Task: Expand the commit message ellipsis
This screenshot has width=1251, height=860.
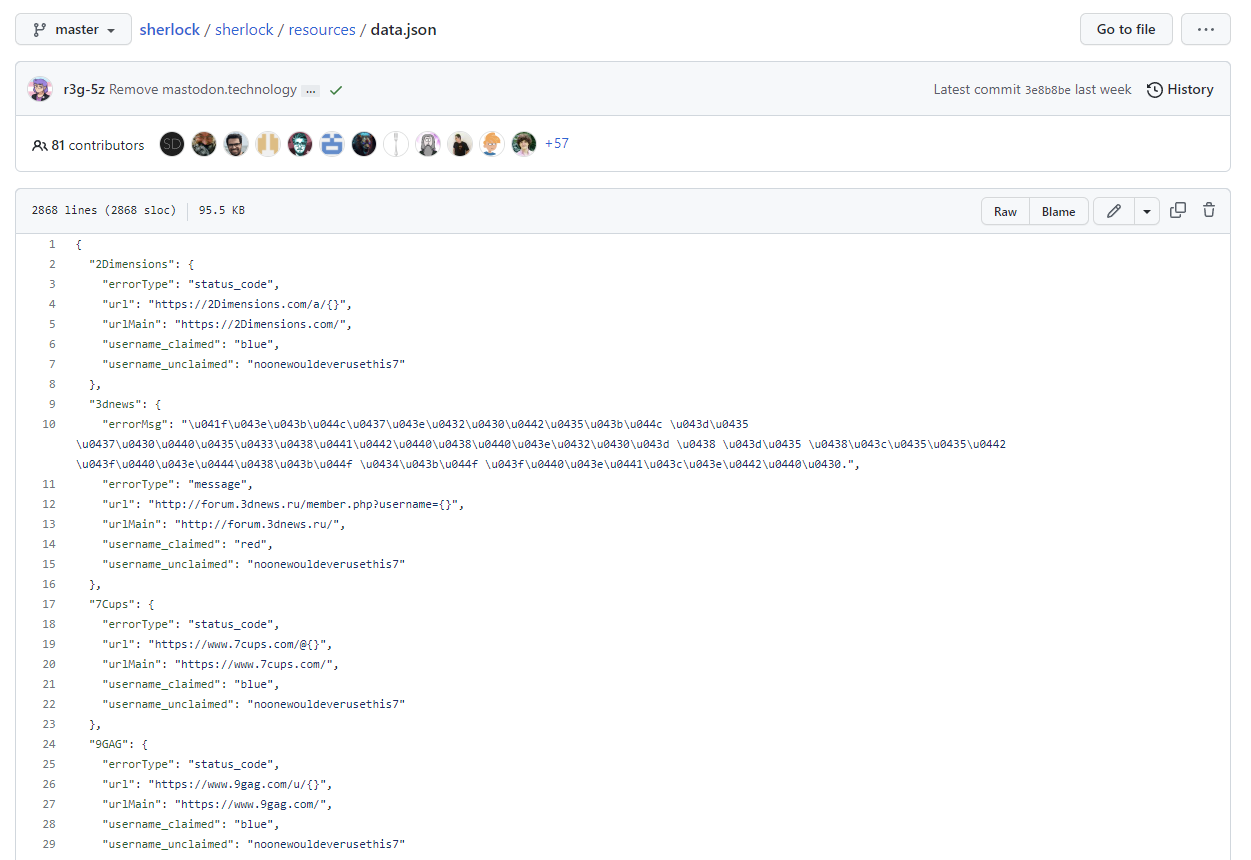Action: click(311, 90)
